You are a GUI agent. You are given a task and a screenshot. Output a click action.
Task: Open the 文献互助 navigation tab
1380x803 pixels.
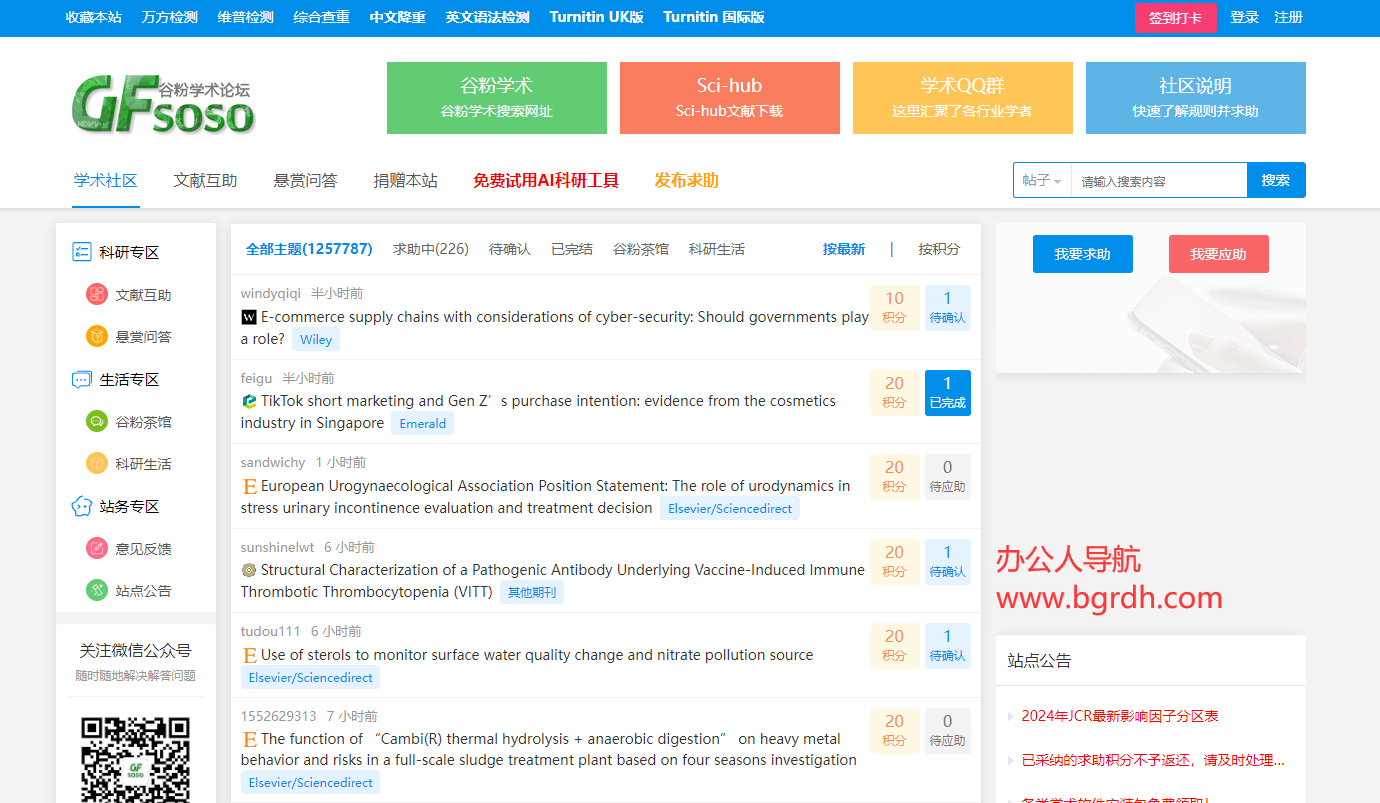click(x=205, y=181)
